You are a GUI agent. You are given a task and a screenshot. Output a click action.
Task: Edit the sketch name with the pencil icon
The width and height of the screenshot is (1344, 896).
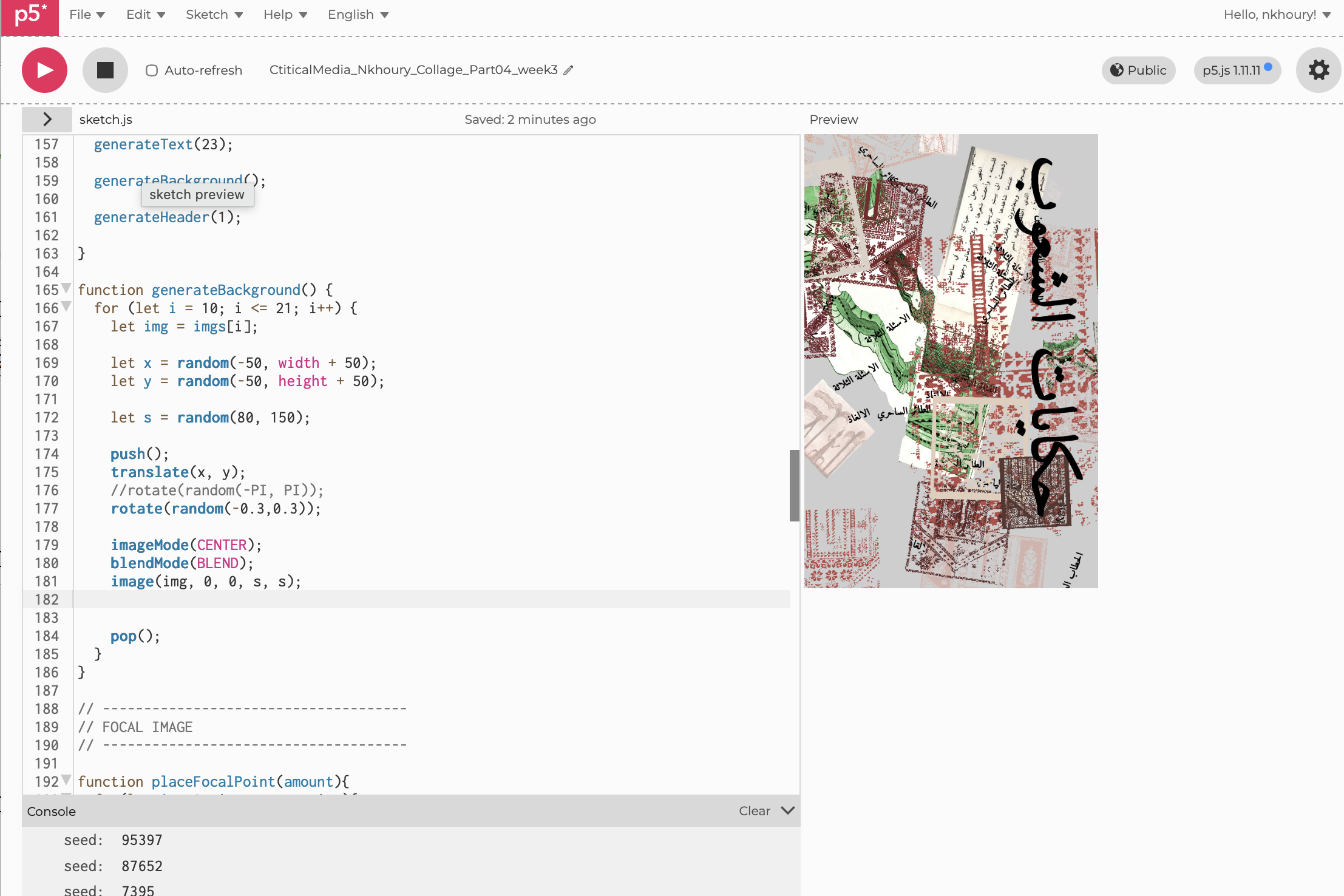tap(568, 70)
